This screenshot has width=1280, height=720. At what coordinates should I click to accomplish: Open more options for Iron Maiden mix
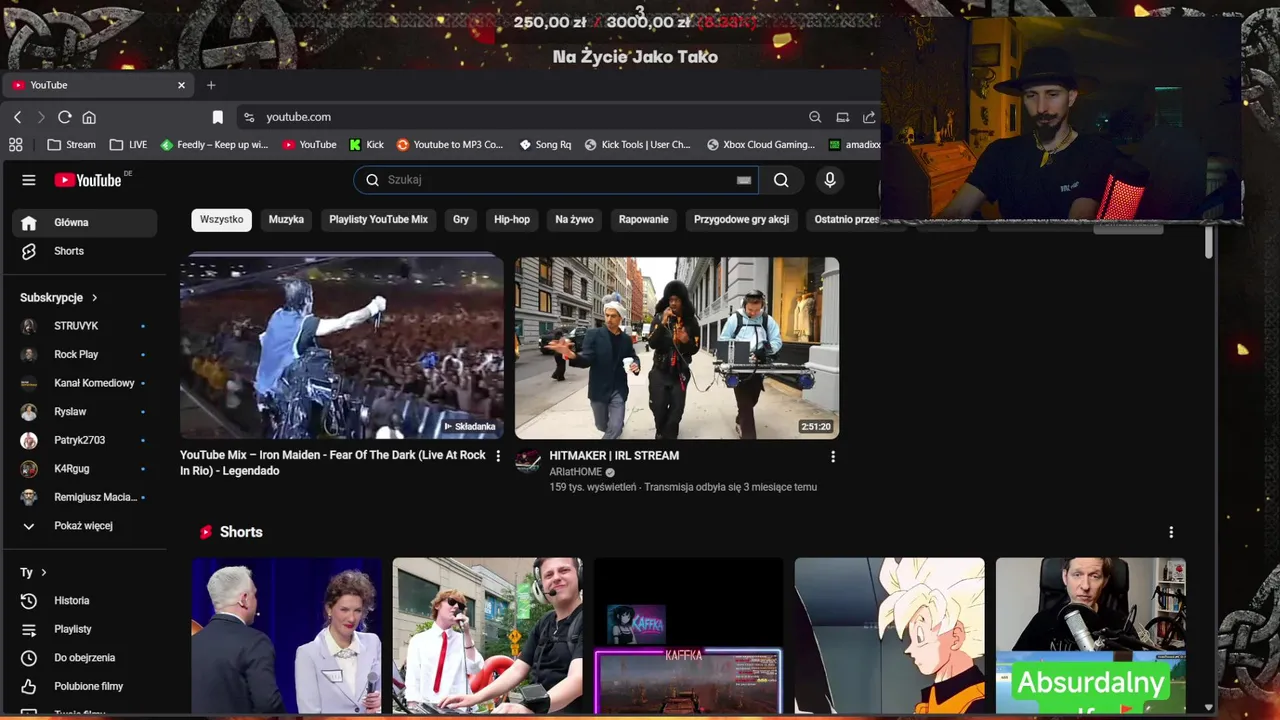[498, 456]
